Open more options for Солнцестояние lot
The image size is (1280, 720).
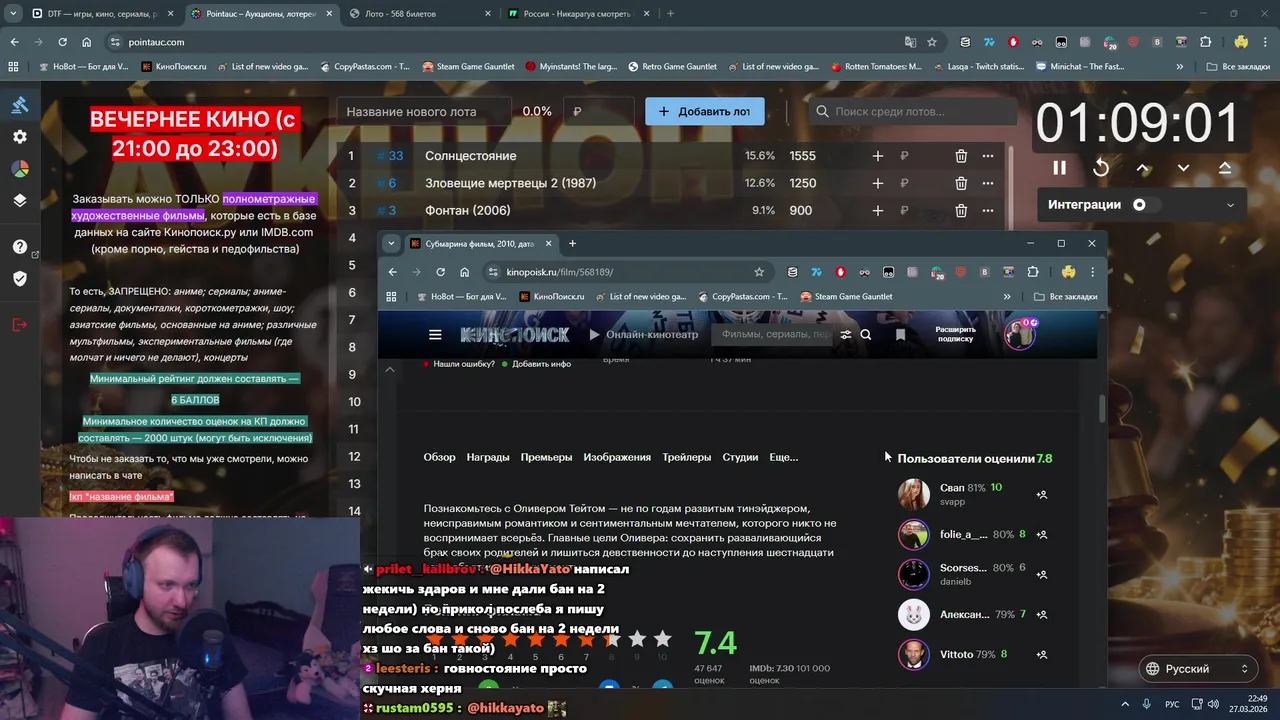point(988,156)
